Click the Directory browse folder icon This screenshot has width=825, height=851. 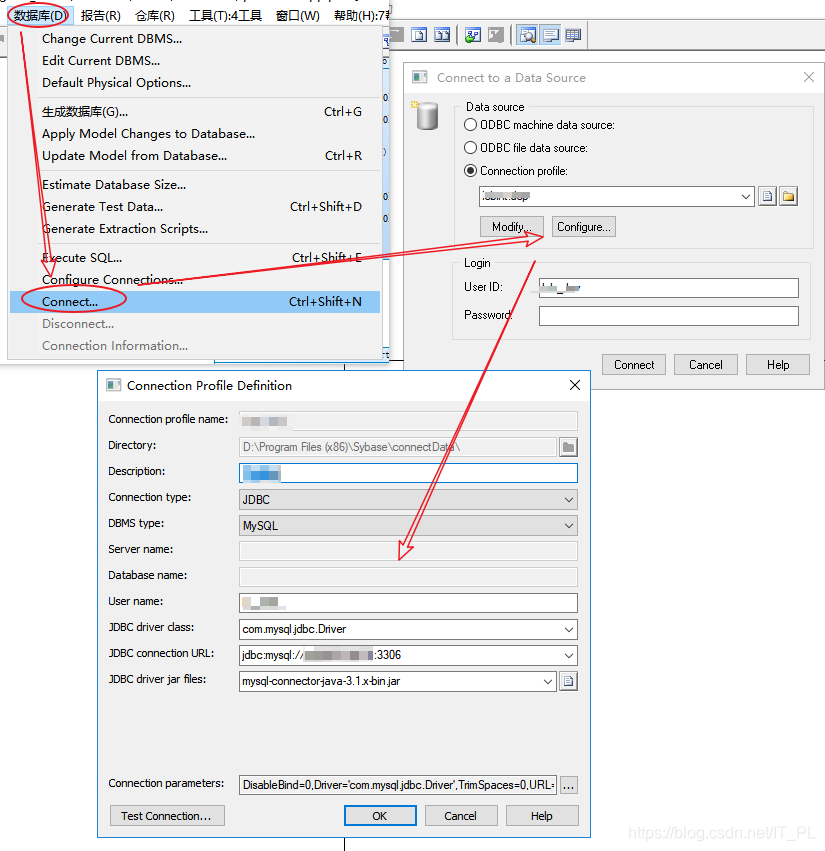[568, 447]
